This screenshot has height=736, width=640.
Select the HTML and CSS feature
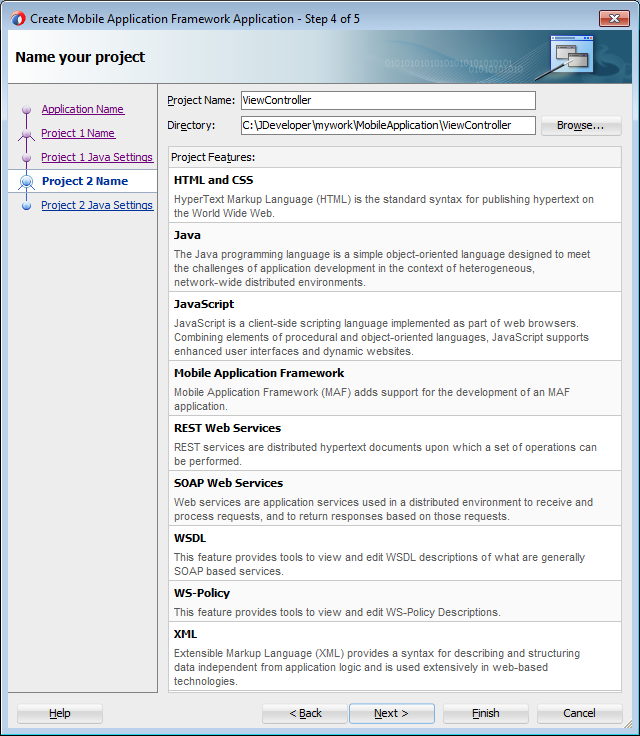394,195
